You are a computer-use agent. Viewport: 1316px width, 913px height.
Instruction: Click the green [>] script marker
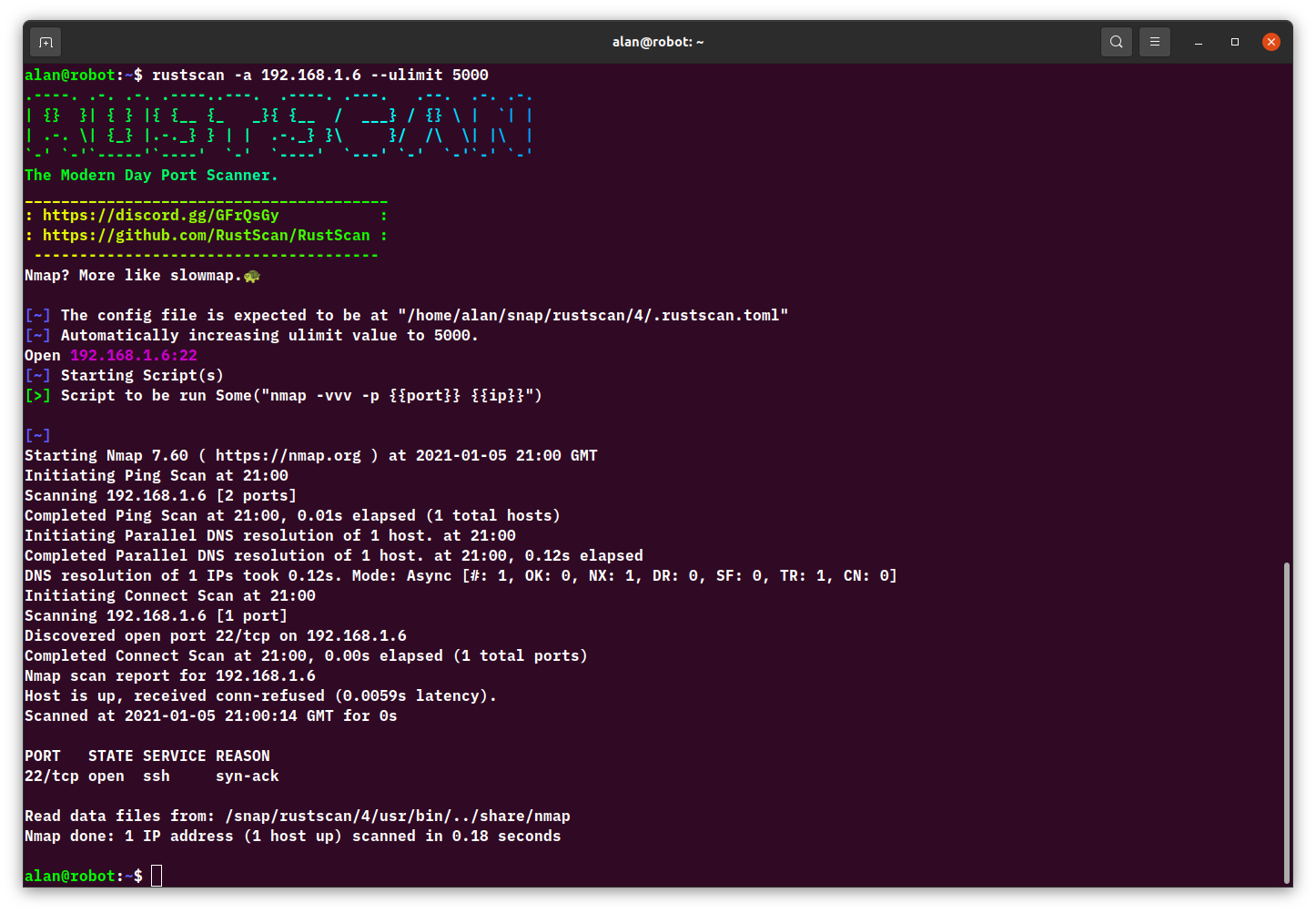click(x=37, y=395)
